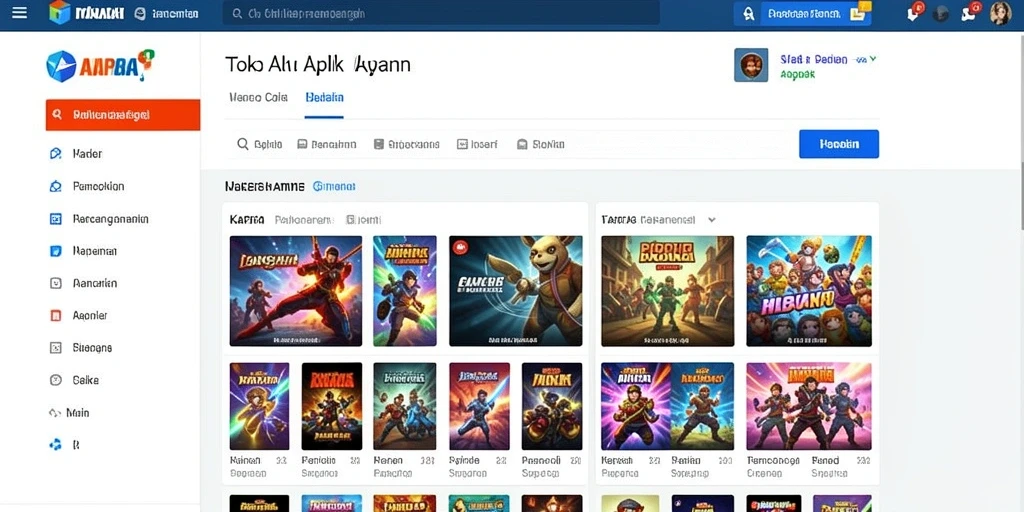Select the orange highlighted sidebar search item
1024x512 pixels.
[x=123, y=115]
